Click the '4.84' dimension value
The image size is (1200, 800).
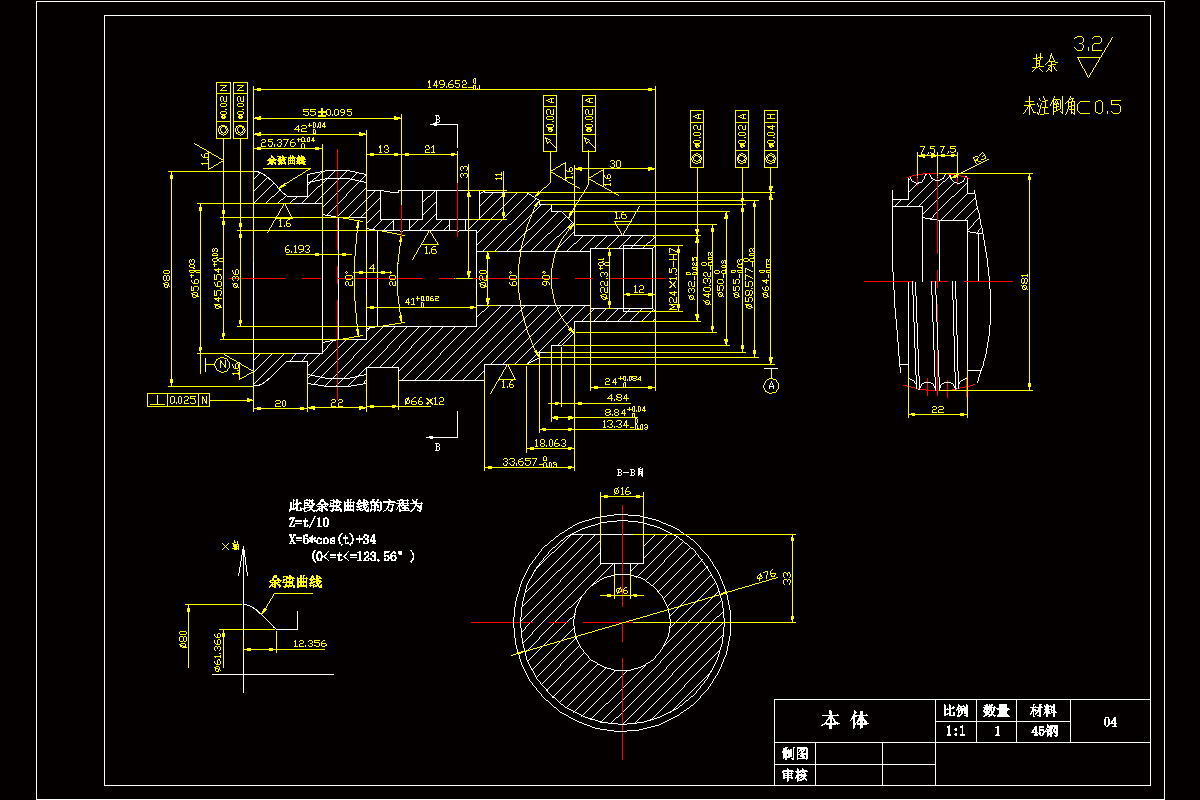pos(617,397)
